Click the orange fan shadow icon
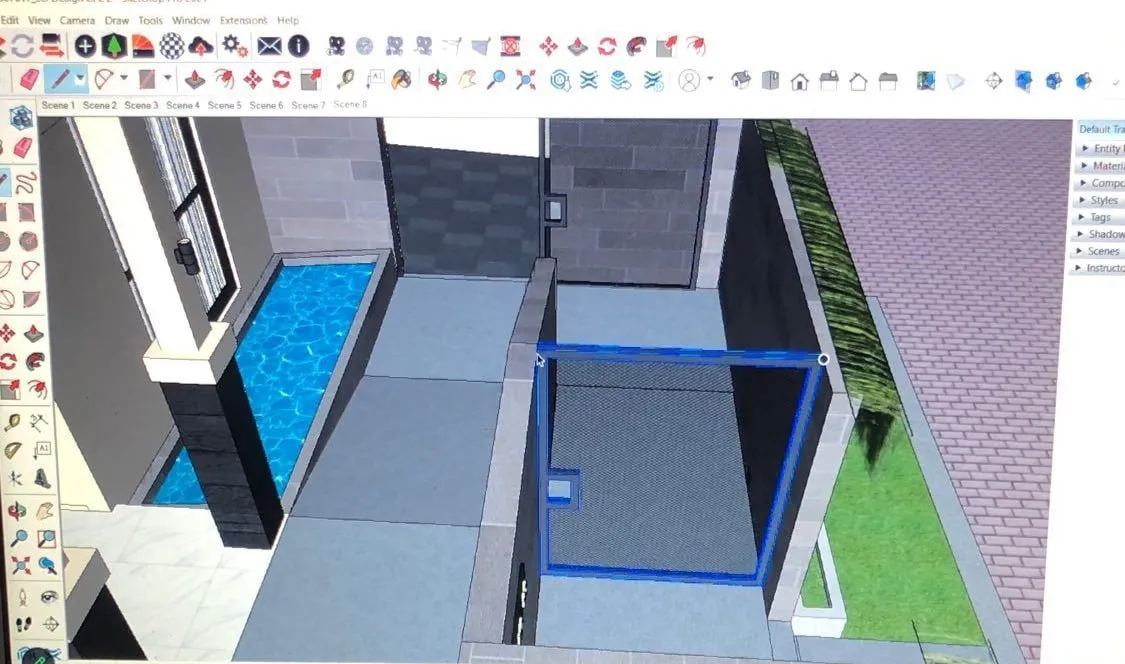This screenshot has width=1125, height=664. click(x=143, y=47)
